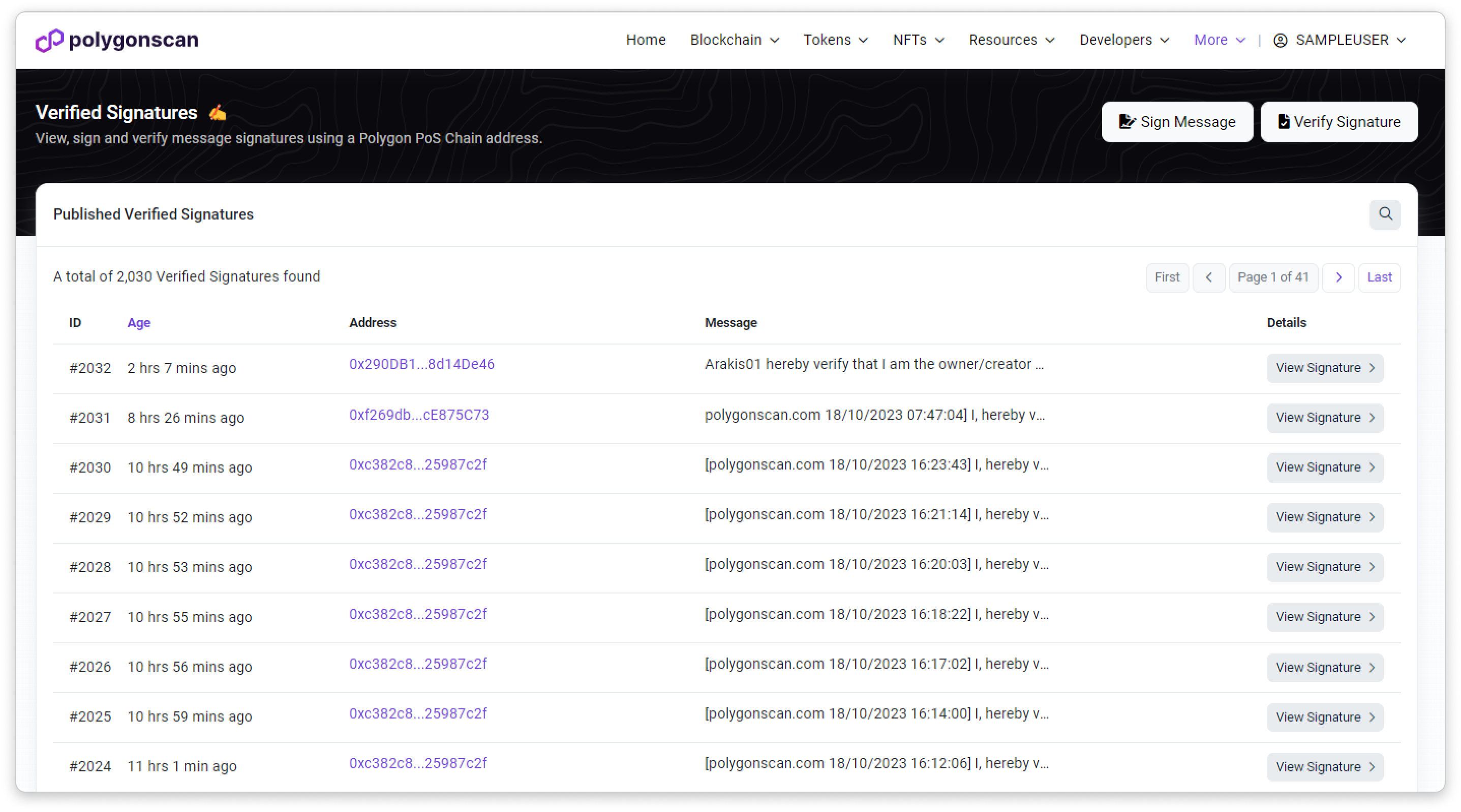This screenshot has height=812, width=1461.
Task: Click the '10 hrs 59 mins ago' cell
Action: (x=190, y=717)
